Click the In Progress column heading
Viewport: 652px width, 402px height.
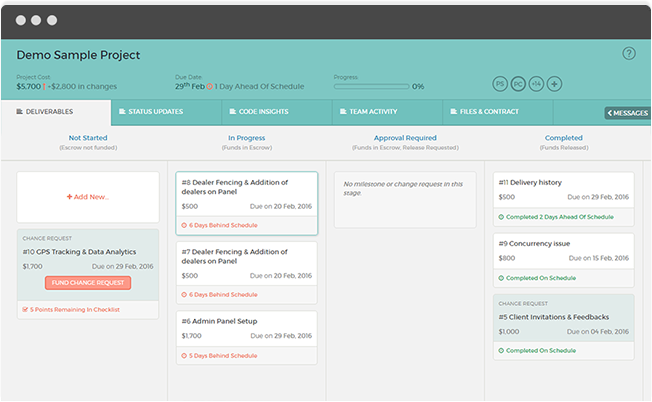[x=247, y=138]
